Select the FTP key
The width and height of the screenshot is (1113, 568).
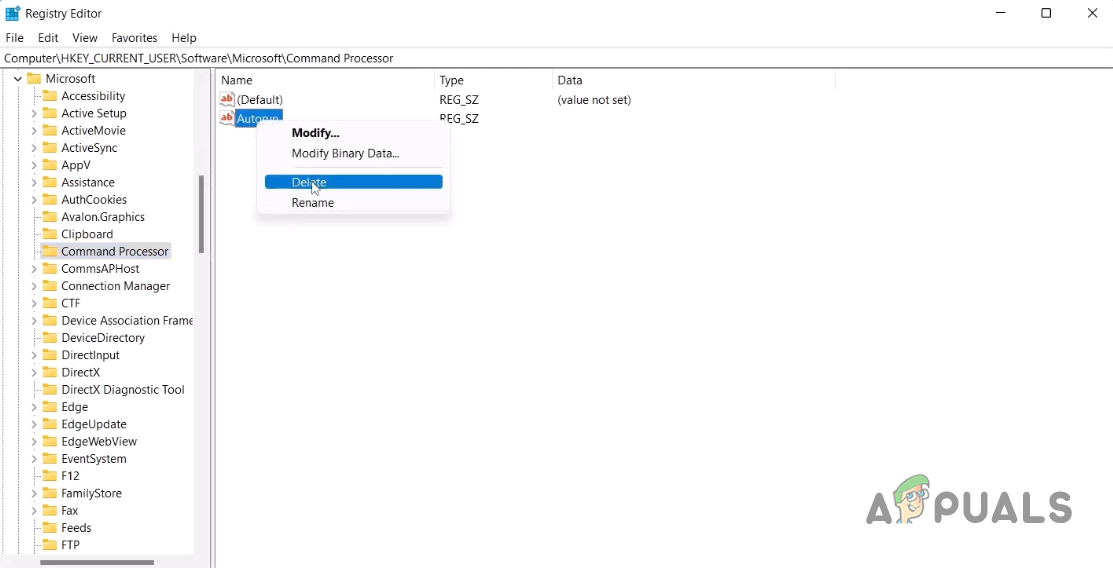click(x=70, y=545)
